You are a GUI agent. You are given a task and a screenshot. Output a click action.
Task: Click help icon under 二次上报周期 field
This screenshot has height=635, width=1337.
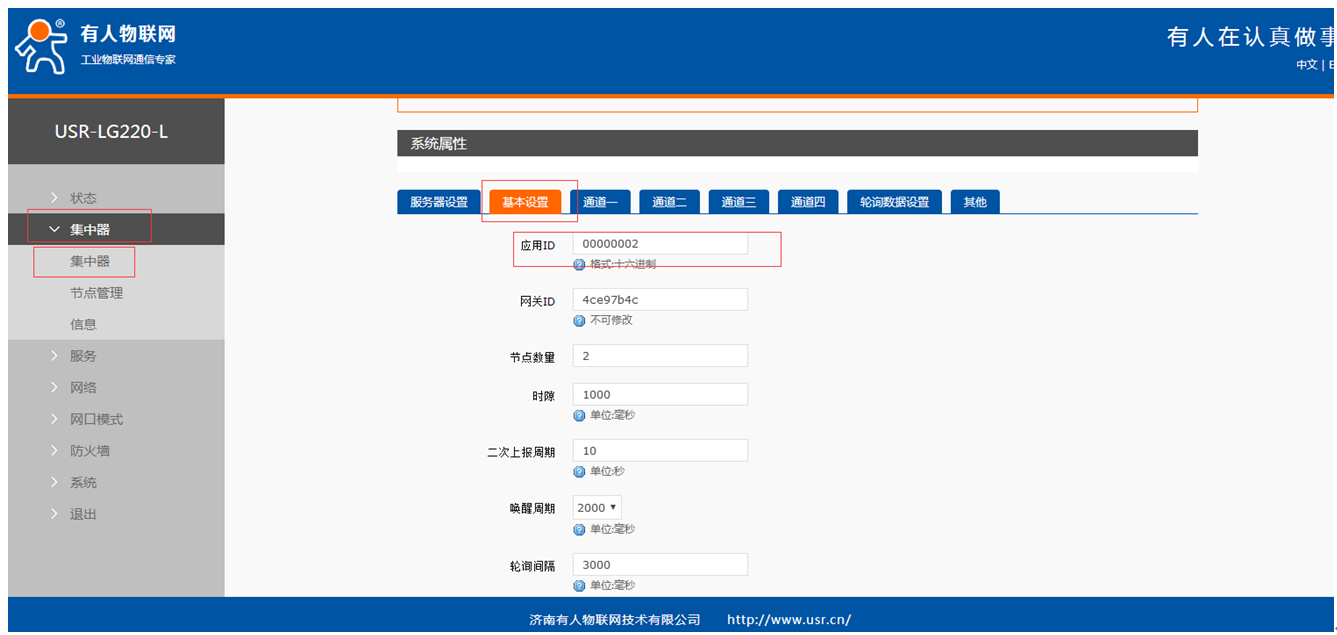coord(579,472)
